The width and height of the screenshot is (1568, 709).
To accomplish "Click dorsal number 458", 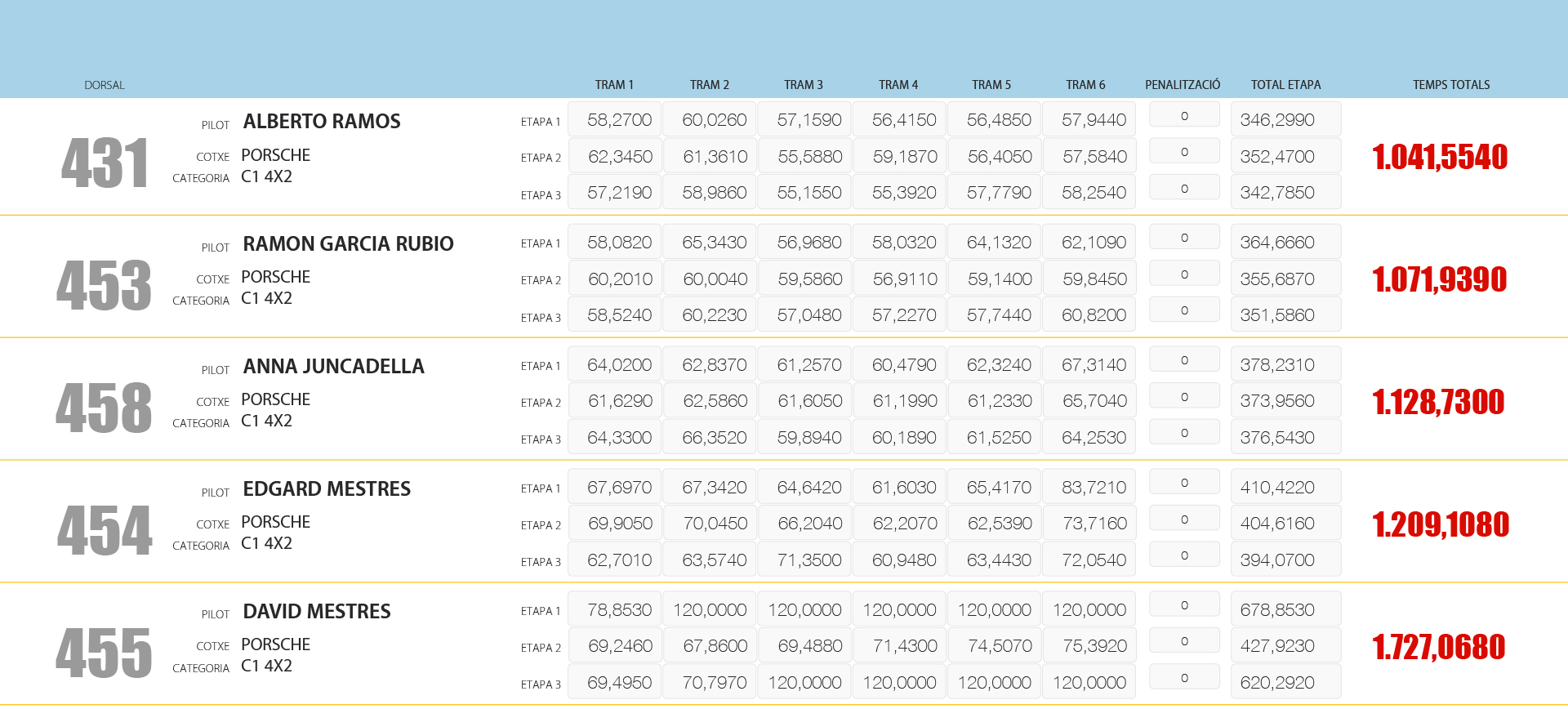I will pos(104,408).
